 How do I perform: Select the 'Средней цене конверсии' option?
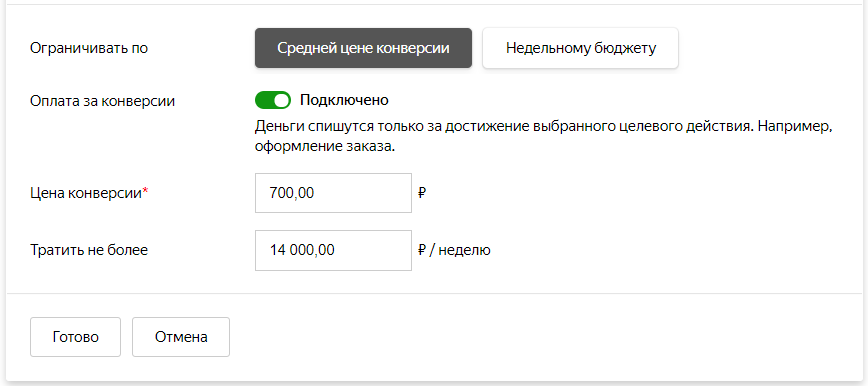(x=363, y=48)
